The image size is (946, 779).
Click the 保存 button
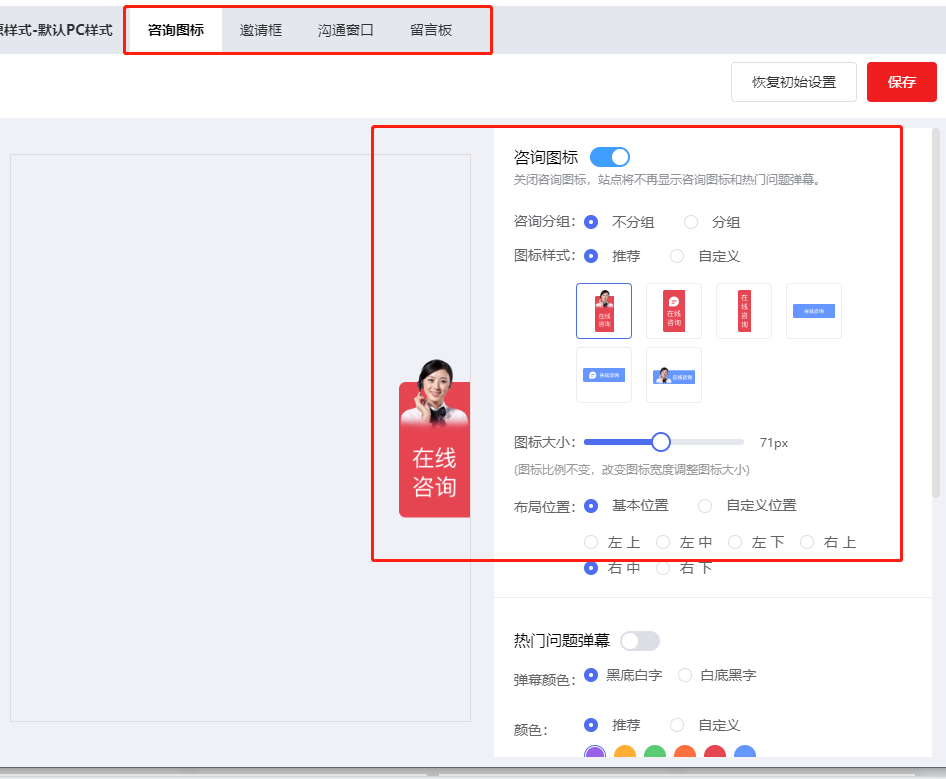point(901,82)
